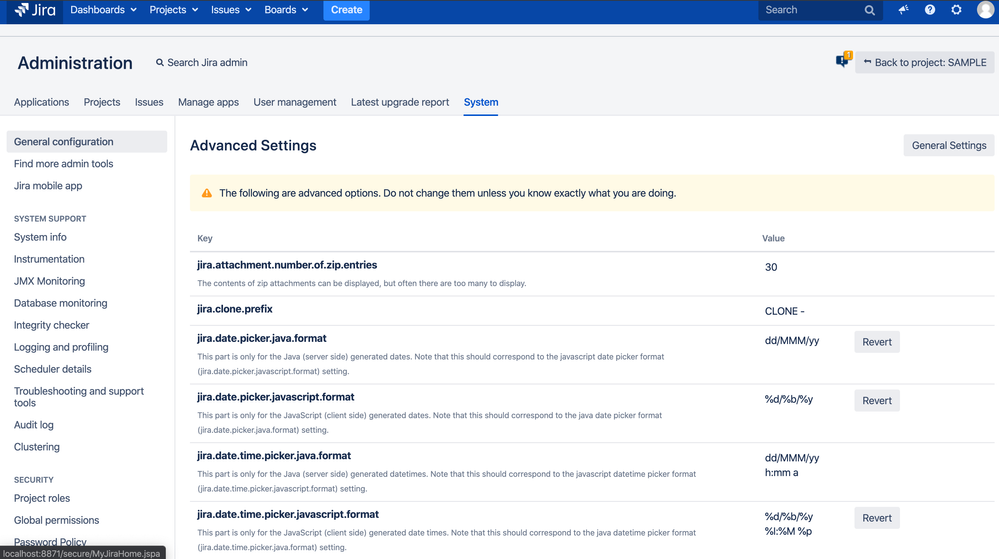Open the help question mark icon
Screen dimensions: 999x559
(930, 10)
